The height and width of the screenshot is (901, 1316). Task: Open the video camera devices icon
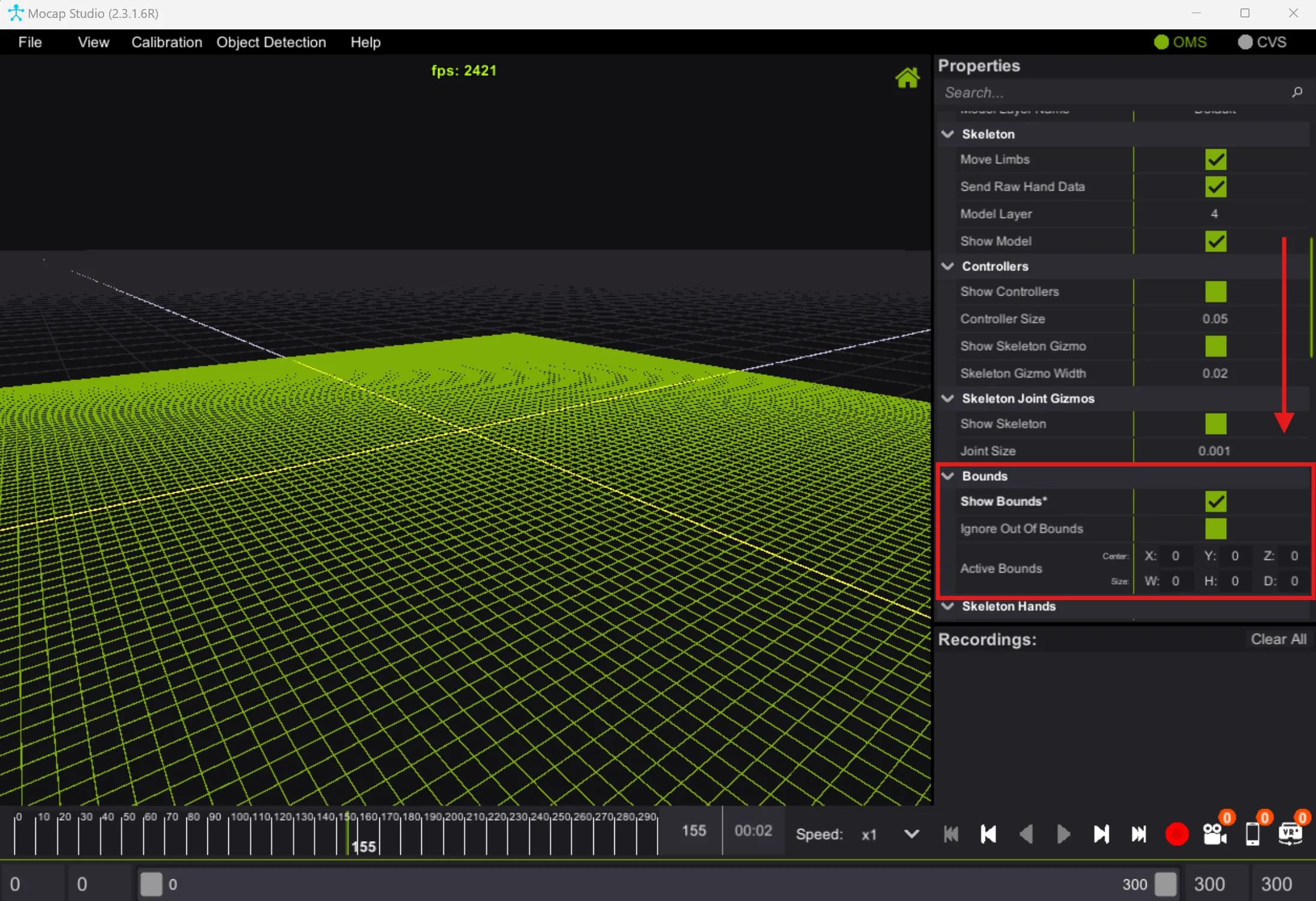pos(1215,834)
